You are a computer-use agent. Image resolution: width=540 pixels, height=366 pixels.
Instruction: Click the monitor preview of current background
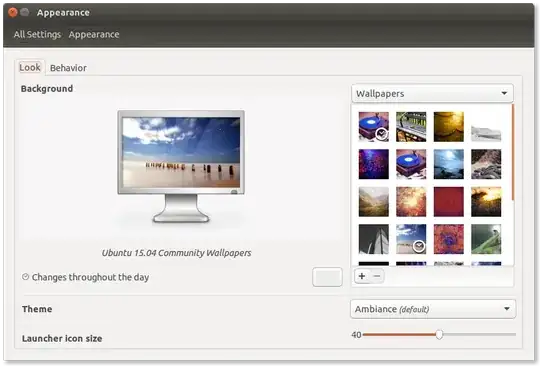click(x=181, y=166)
